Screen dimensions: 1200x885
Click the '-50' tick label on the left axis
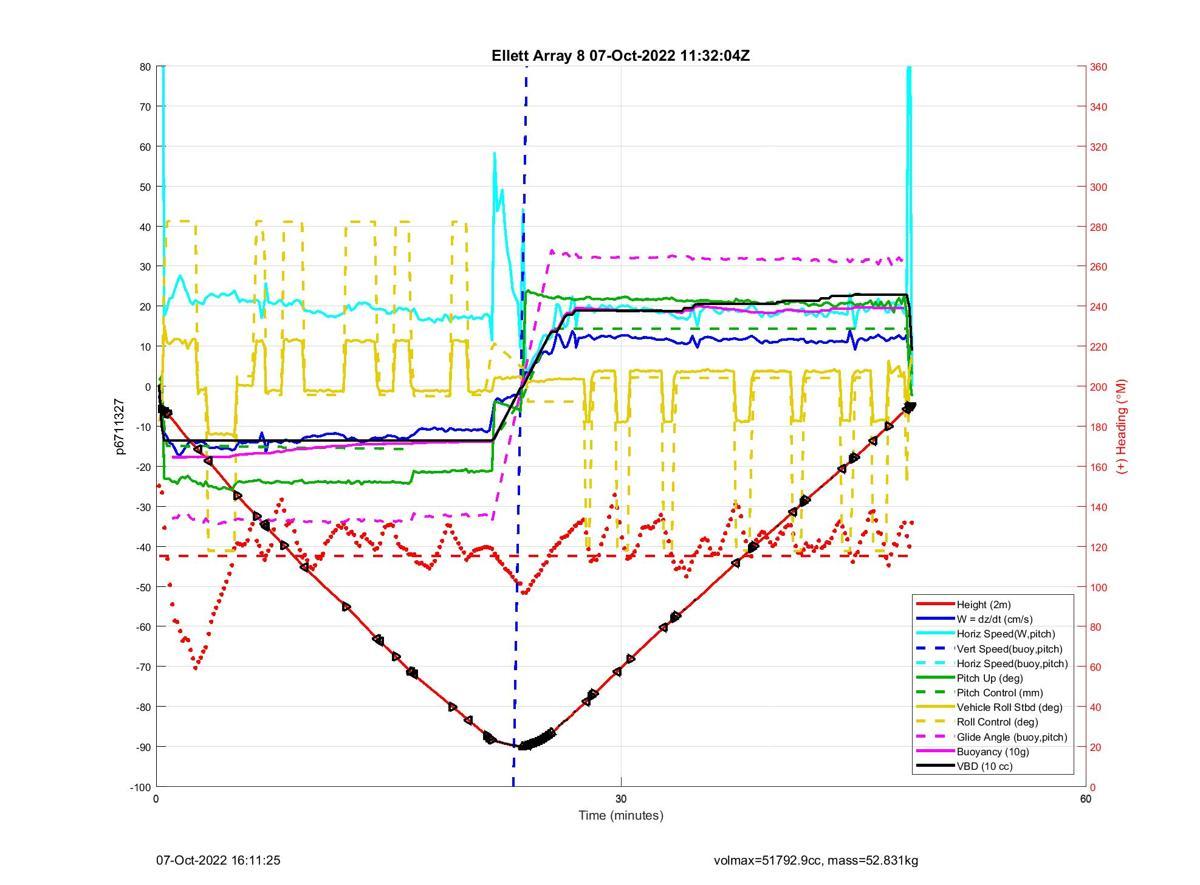click(142, 587)
